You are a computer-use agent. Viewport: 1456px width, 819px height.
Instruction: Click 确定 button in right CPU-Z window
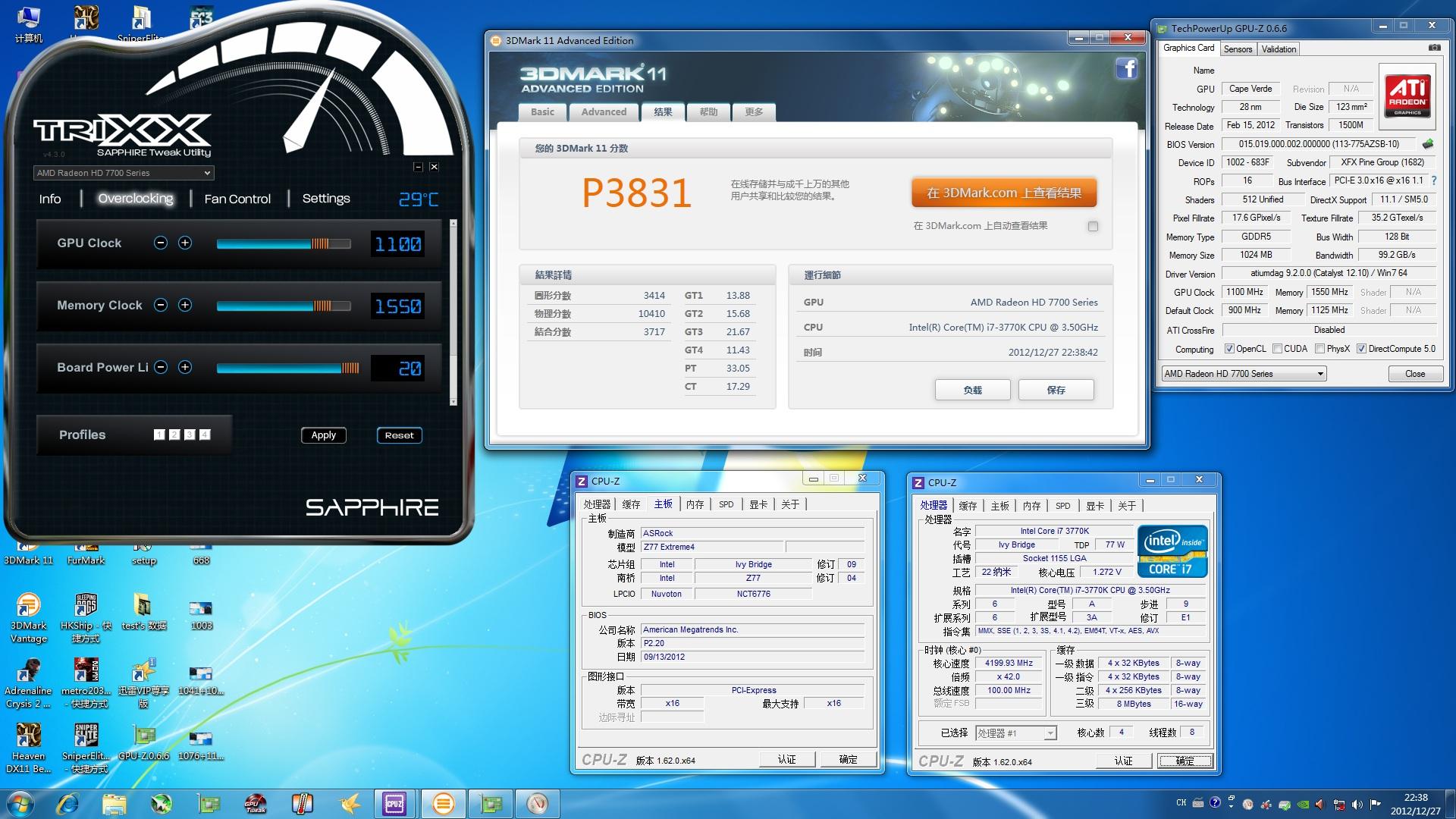coord(1185,761)
